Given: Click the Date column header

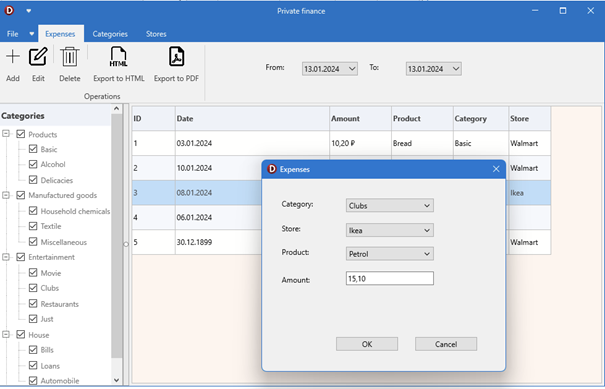Looking at the screenshot, I should (x=252, y=118).
